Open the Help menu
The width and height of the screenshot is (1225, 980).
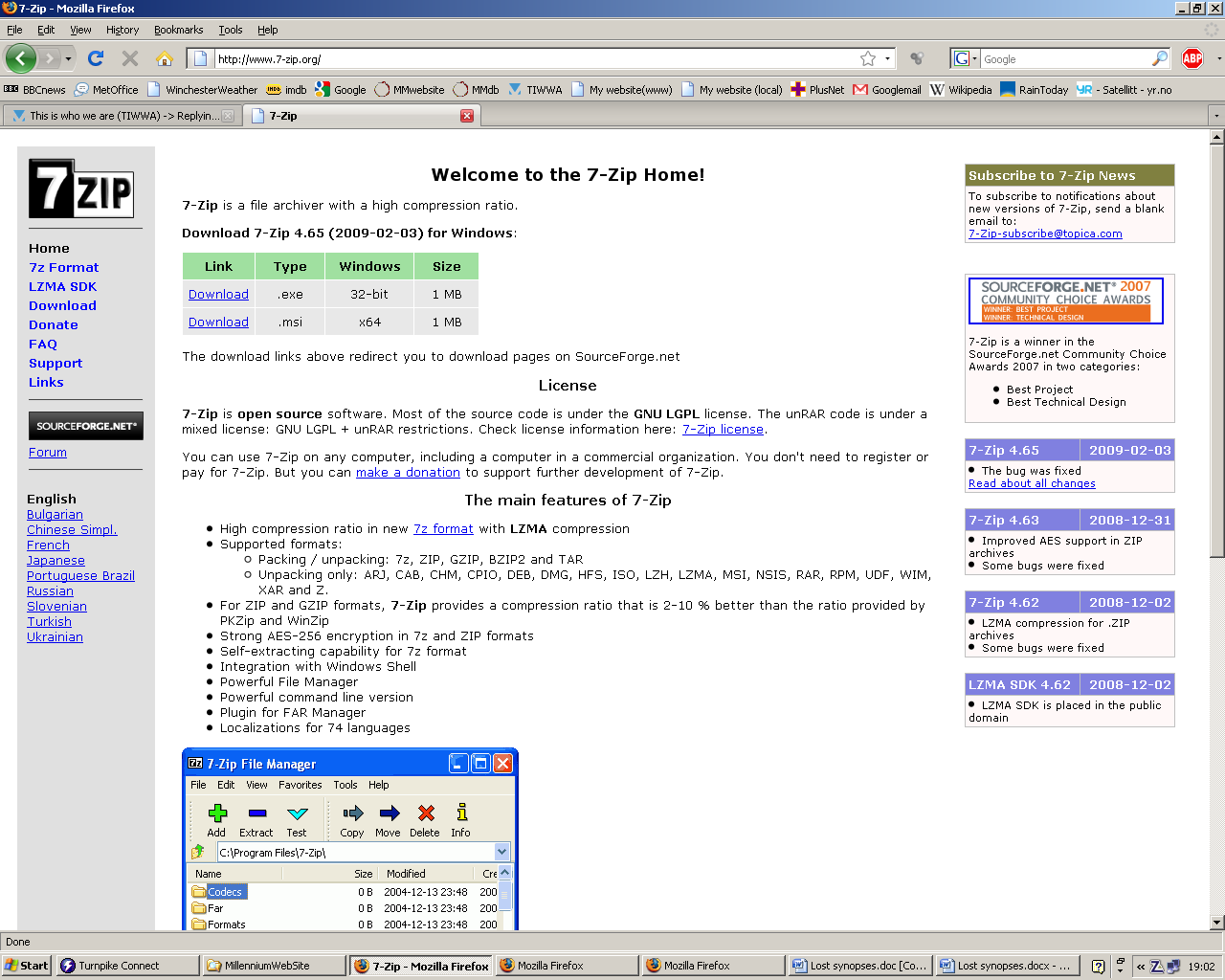pyautogui.click(x=268, y=30)
